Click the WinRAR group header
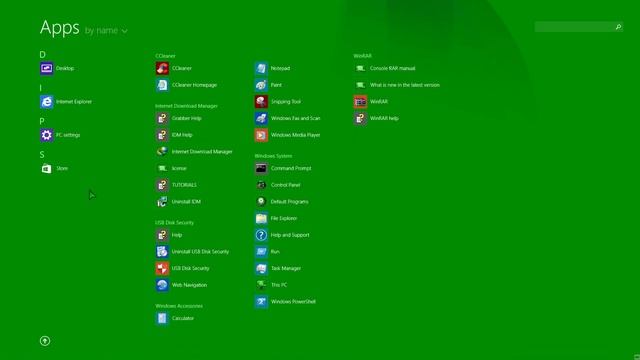This screenshot has width=640, height=360. tap(362, 56)
